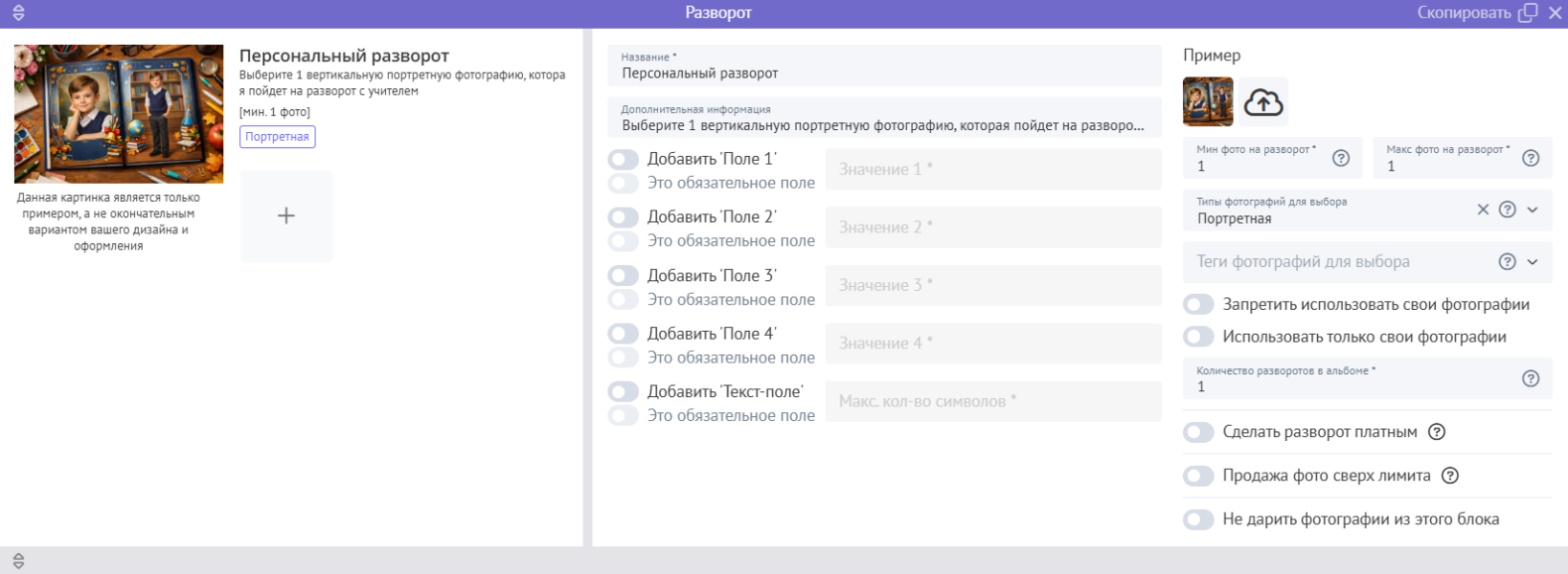This screenshot has width=1568, height=574.
Task: Turn on Не дарить фотографии из этого блока
Action: pos(1199,519)
